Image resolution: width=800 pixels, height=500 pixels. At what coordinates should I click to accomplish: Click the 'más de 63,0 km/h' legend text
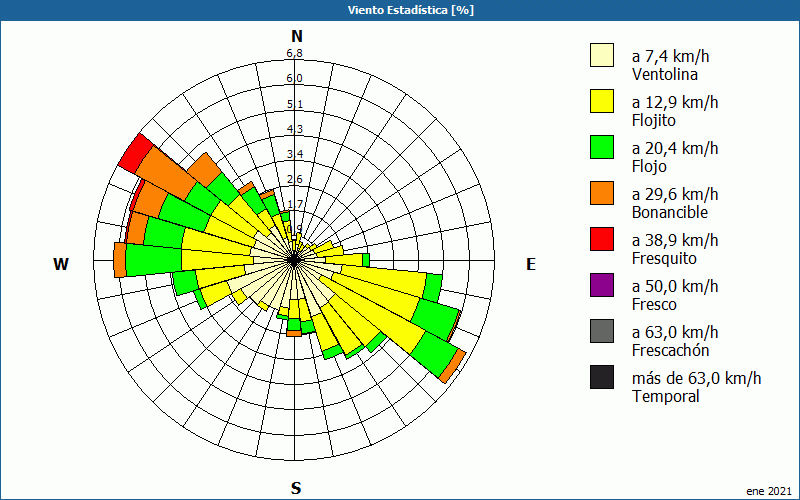[696, 378]
